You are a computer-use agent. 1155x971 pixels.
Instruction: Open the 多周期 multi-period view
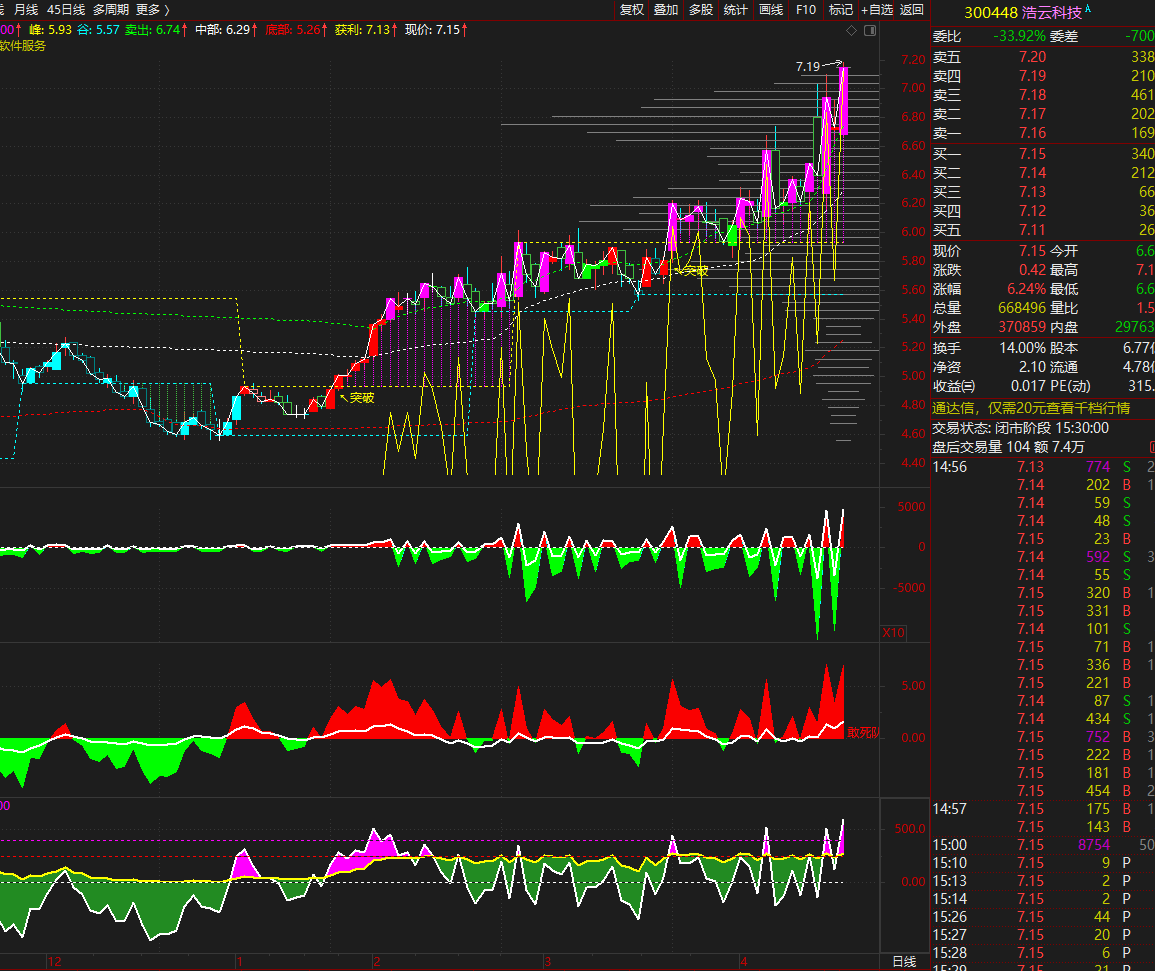(111, 10)
